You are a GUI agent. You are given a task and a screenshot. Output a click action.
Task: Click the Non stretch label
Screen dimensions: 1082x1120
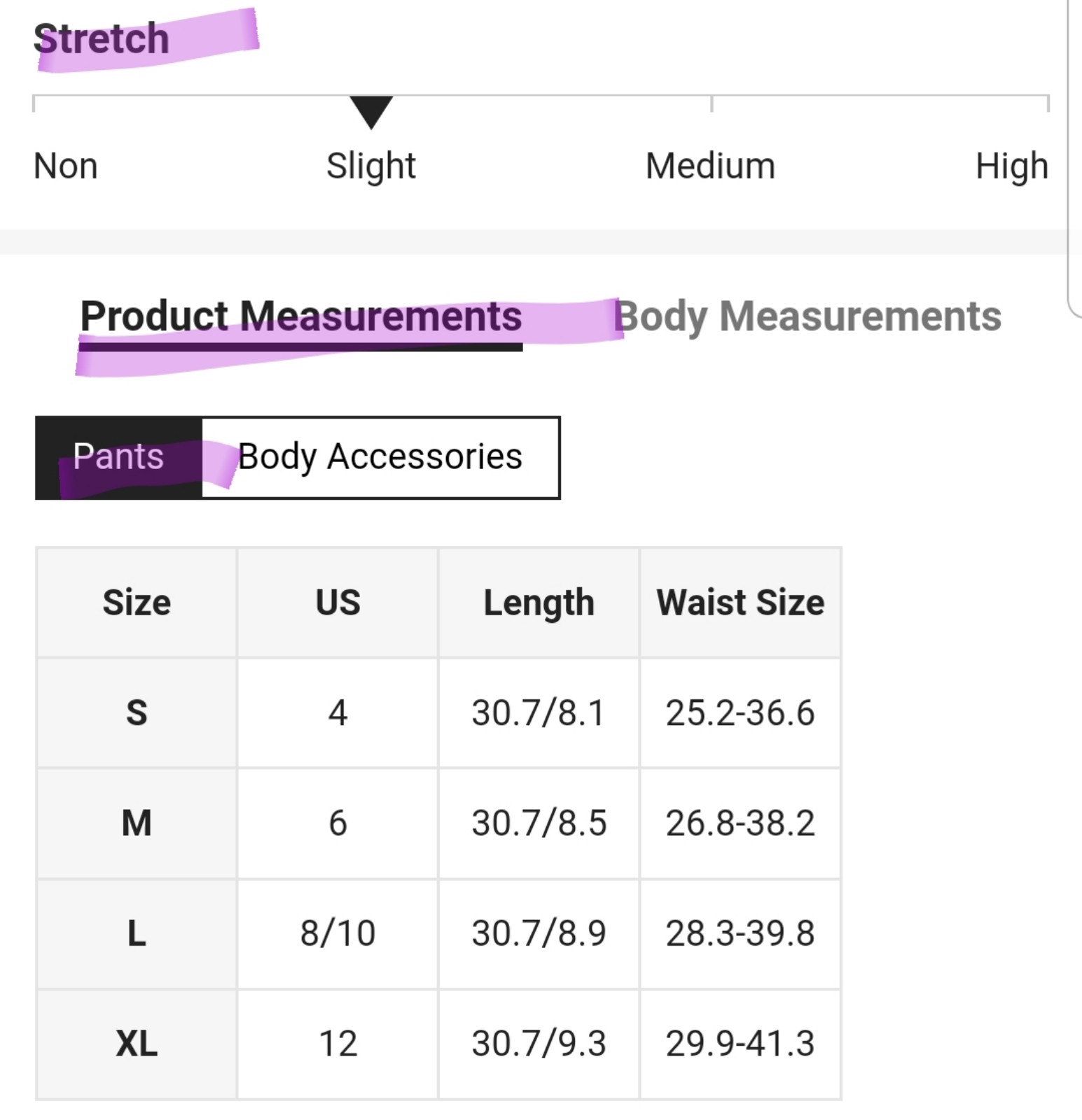point(66,167)
